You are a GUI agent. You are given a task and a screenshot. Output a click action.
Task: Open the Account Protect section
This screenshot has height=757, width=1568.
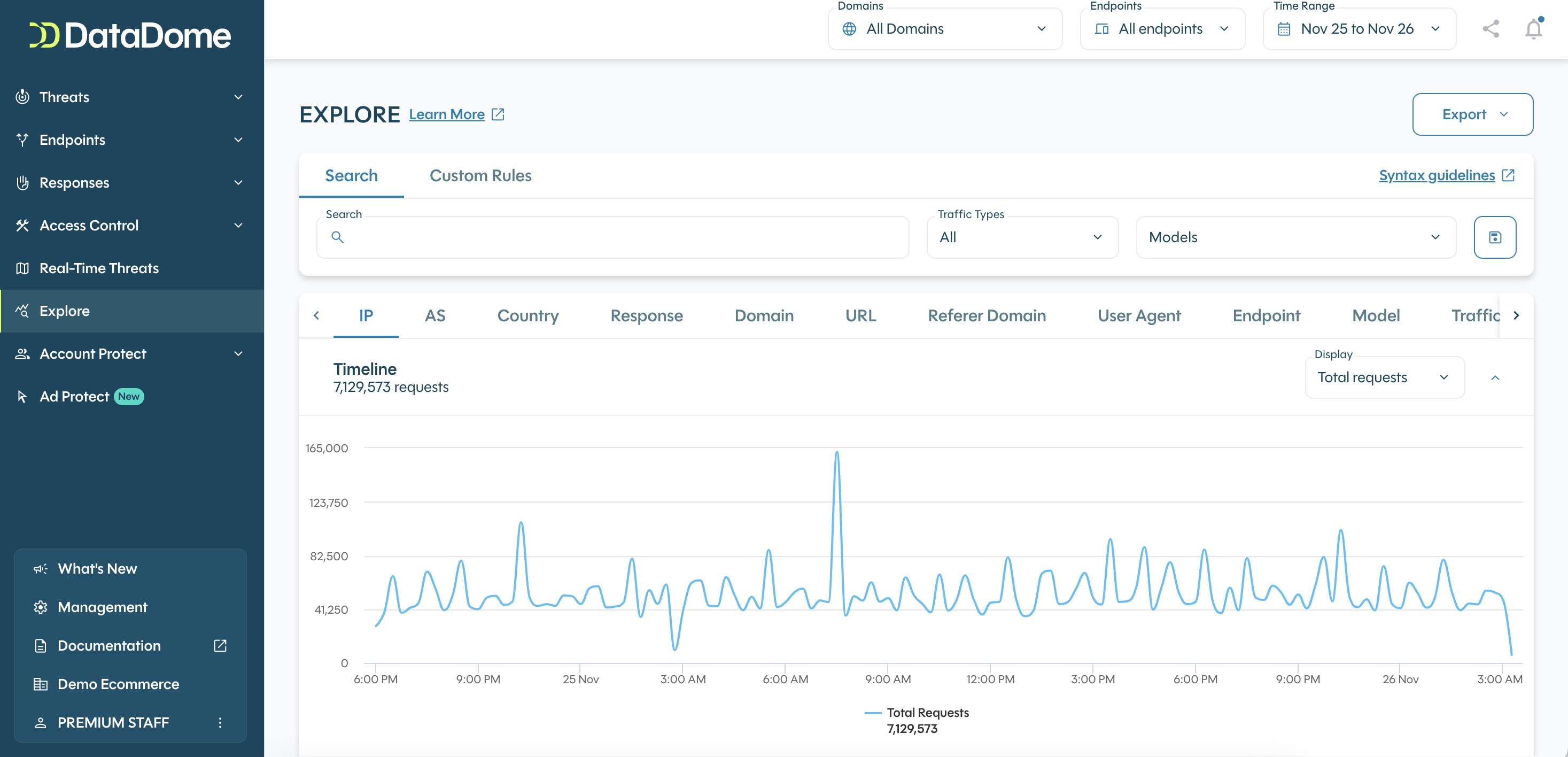tap(92, 353)
